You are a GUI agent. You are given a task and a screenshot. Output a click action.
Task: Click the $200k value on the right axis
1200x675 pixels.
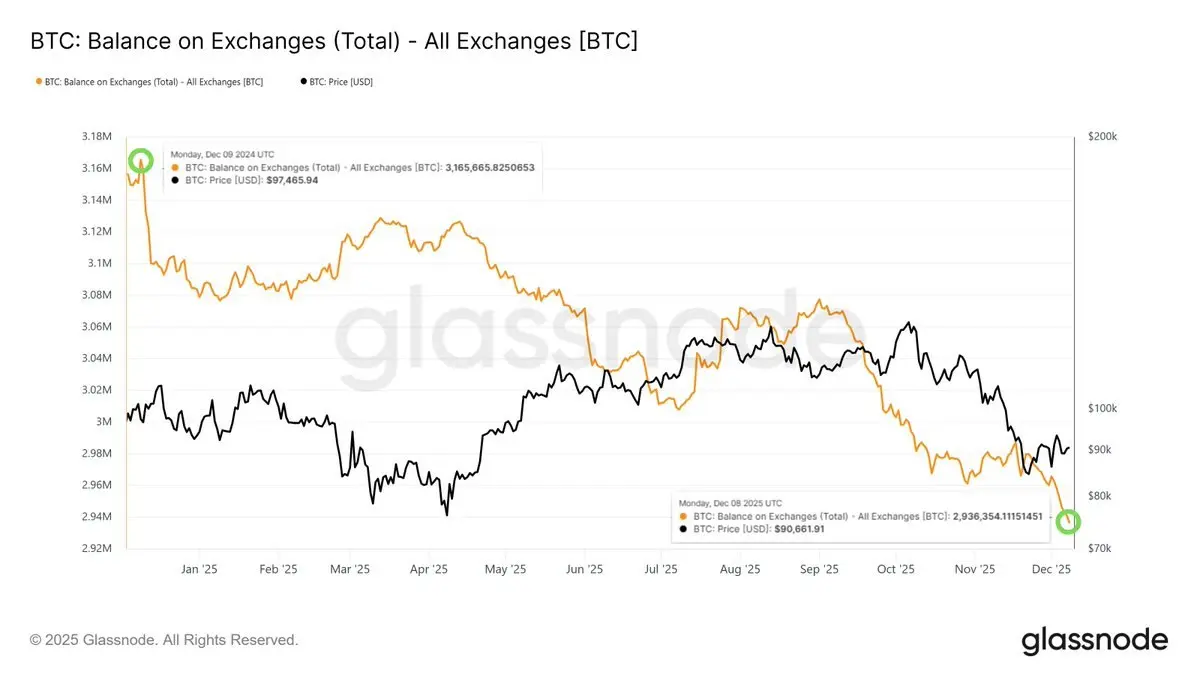coord(1102,136)
